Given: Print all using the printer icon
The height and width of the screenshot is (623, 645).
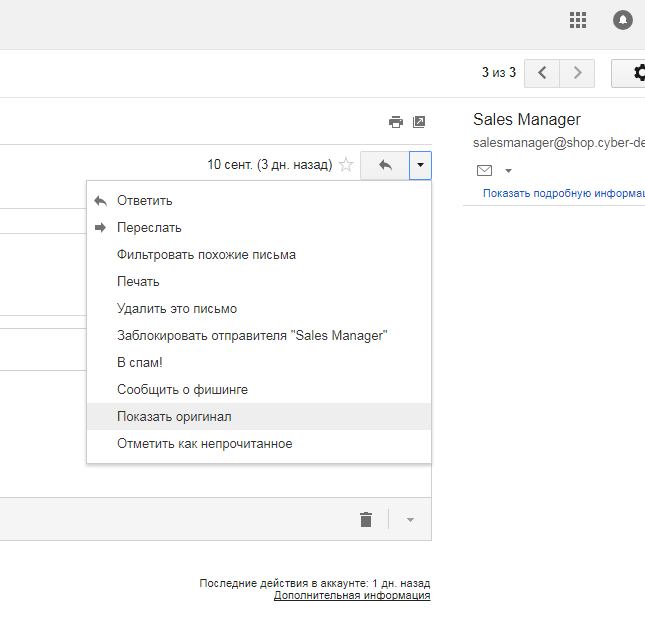Looking at the screenshot, I should coord(396,122).
